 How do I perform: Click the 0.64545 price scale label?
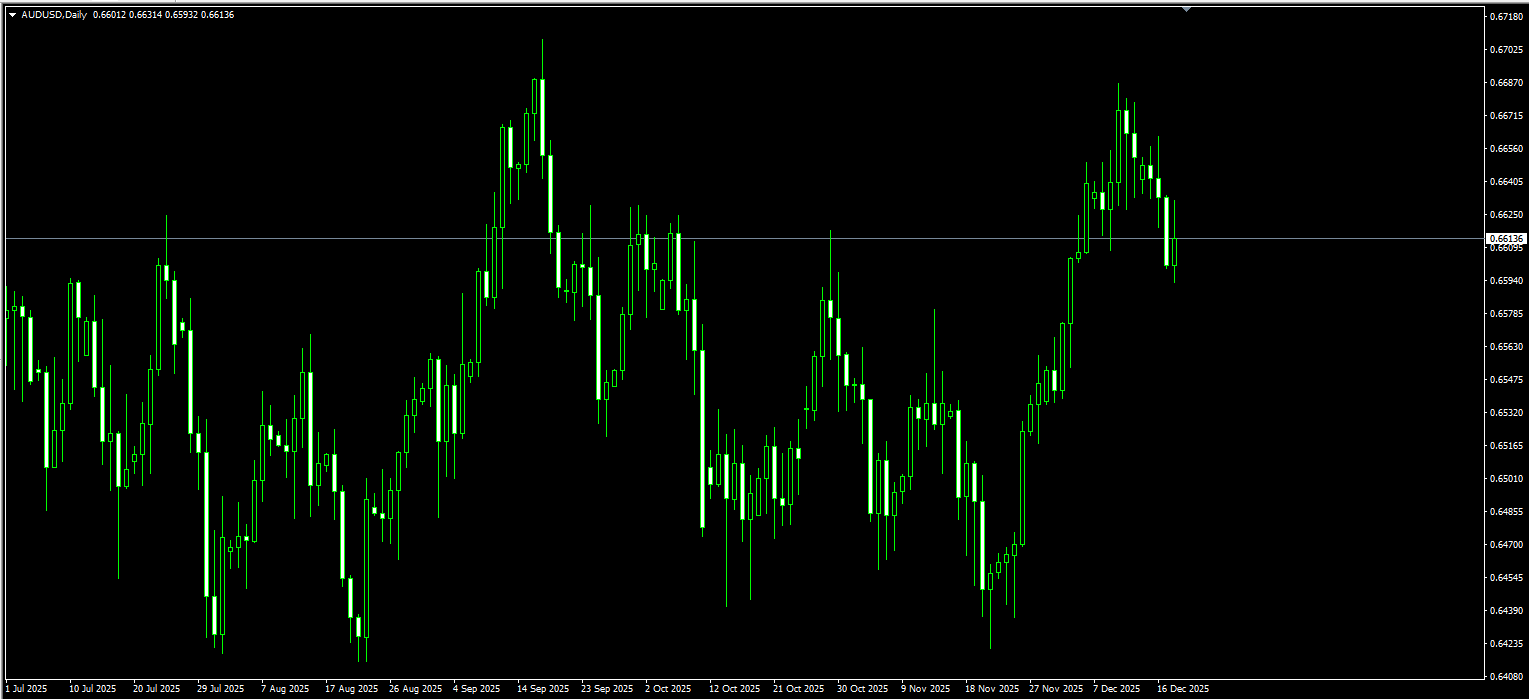coord(1506,578)
